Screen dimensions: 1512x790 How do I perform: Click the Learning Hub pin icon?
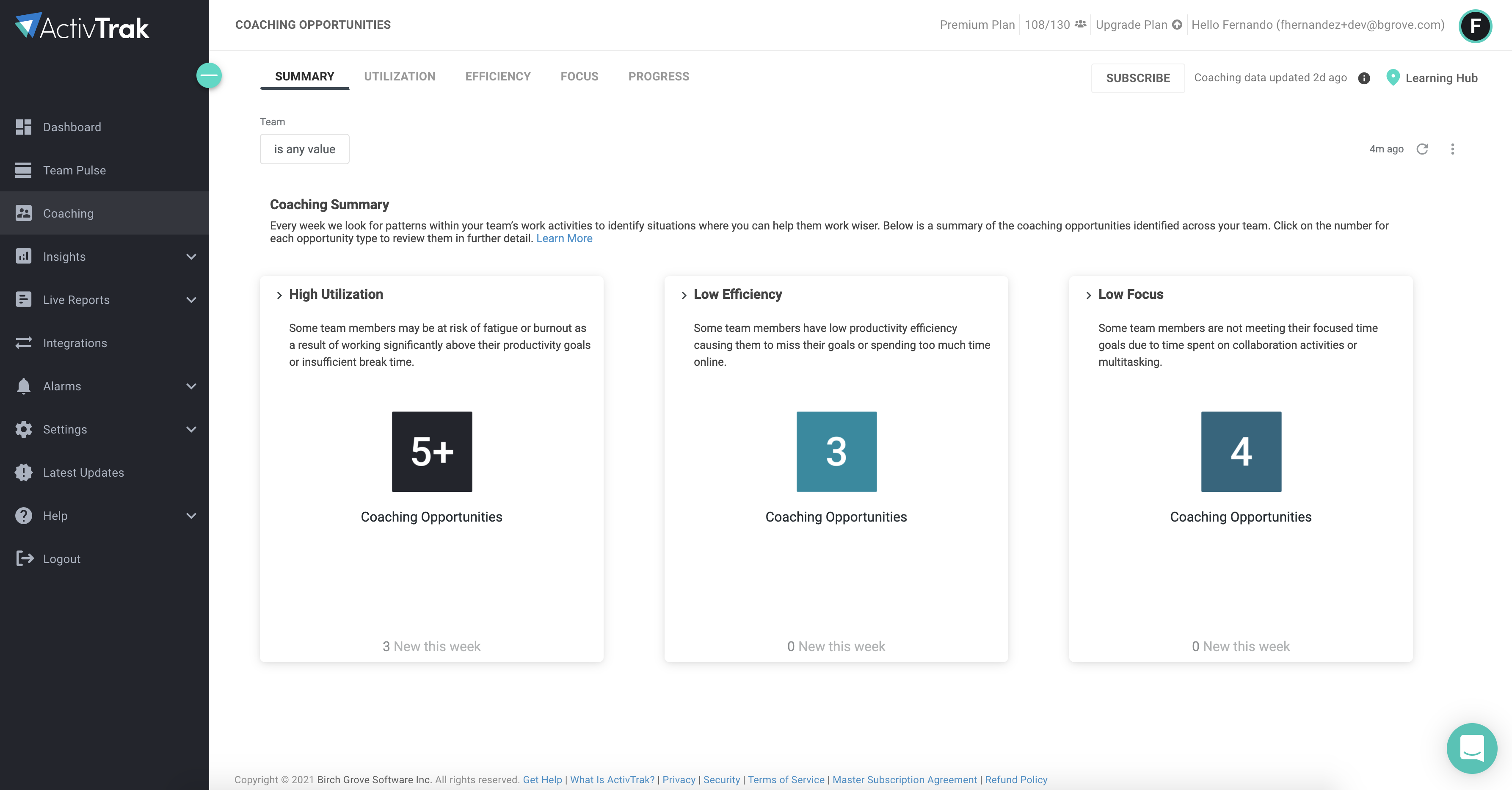click(1393, 77)
